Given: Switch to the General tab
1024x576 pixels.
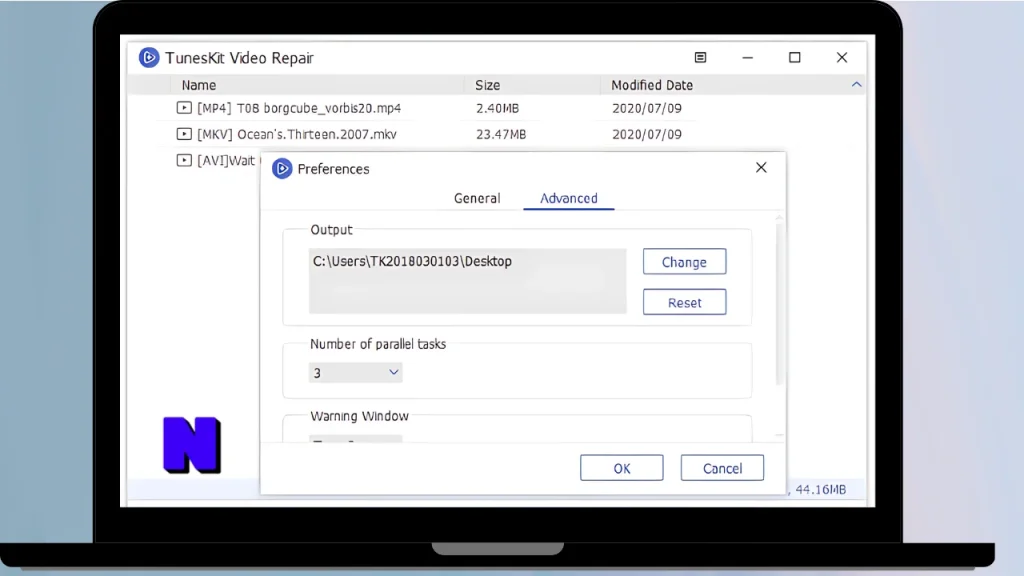Looking at the screenshot, I should click(477, 199).
